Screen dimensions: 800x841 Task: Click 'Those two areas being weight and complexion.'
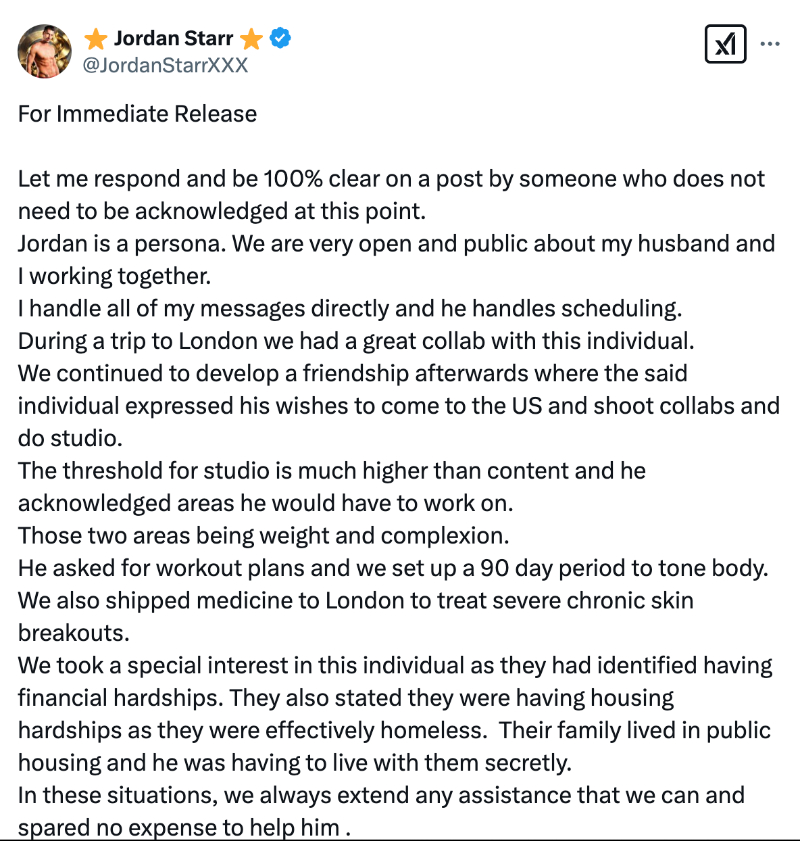[x=241, y=535]
